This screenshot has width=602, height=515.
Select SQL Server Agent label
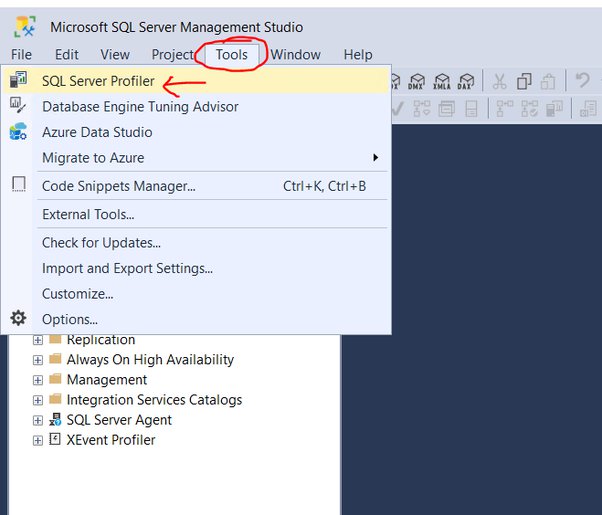119,420
